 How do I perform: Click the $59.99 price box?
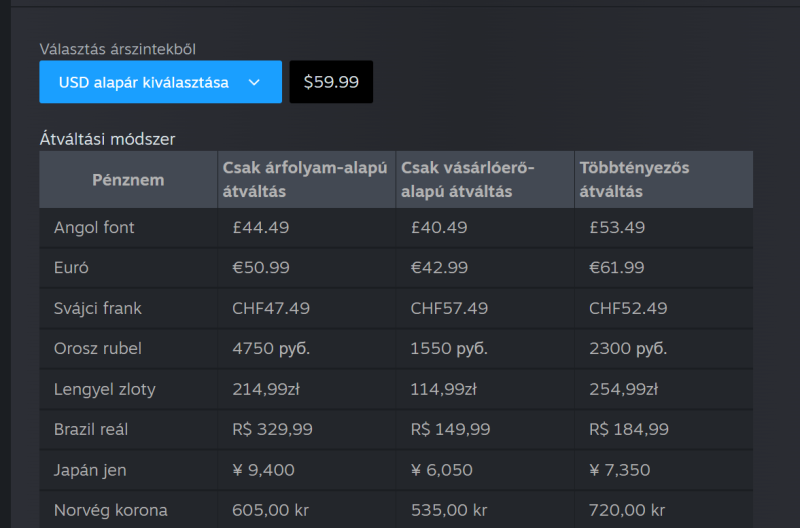331,82
